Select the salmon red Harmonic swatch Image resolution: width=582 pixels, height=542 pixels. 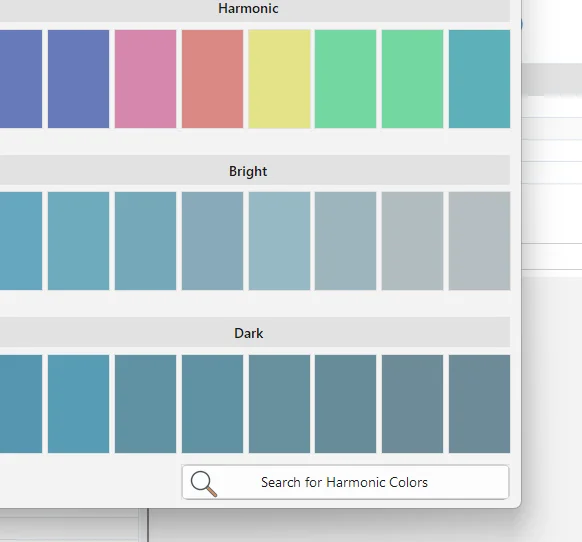click(212, 79)
